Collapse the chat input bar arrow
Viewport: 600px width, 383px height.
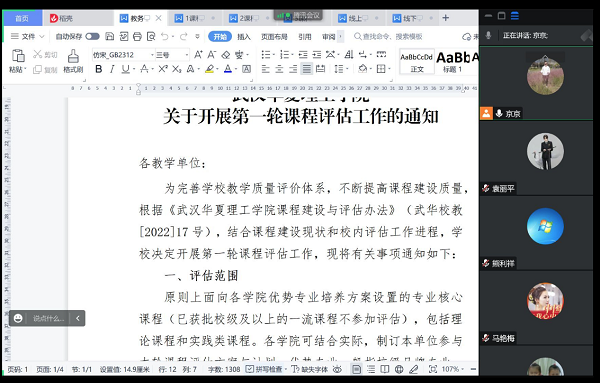pyautogui.click(x=78, y=318)
